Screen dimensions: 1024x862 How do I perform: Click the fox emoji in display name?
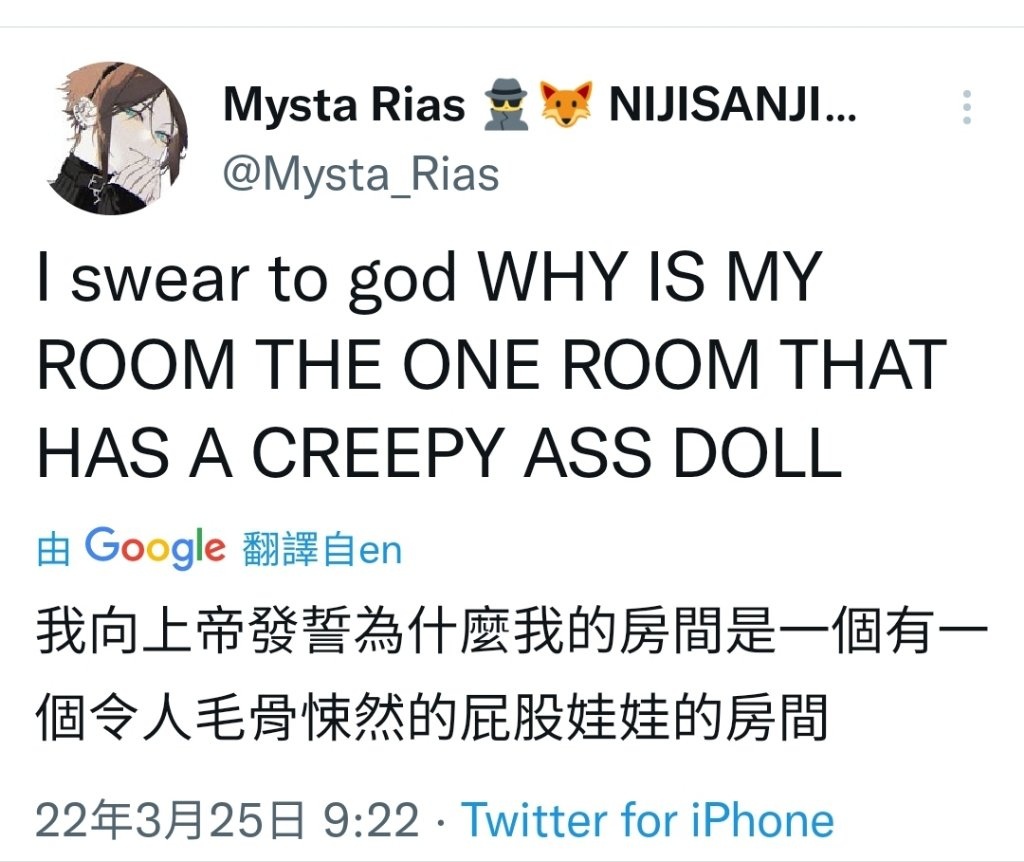pyautogui.click(x=566, y=104)
